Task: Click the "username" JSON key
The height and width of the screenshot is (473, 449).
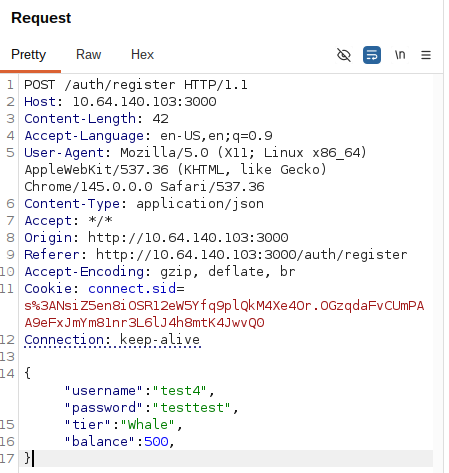Action: [104, 391]
